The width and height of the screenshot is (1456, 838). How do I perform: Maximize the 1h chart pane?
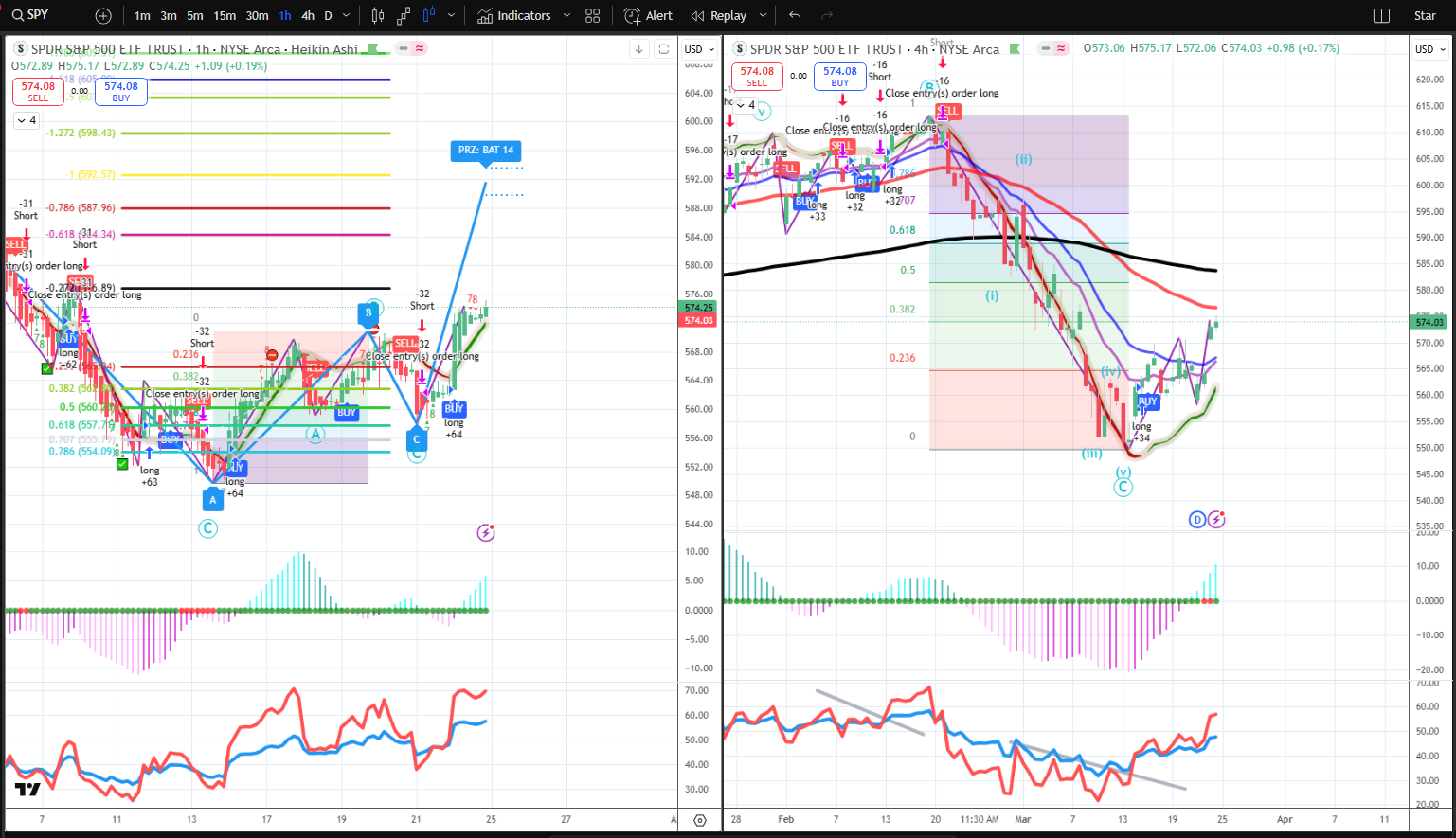click(664, 49)
